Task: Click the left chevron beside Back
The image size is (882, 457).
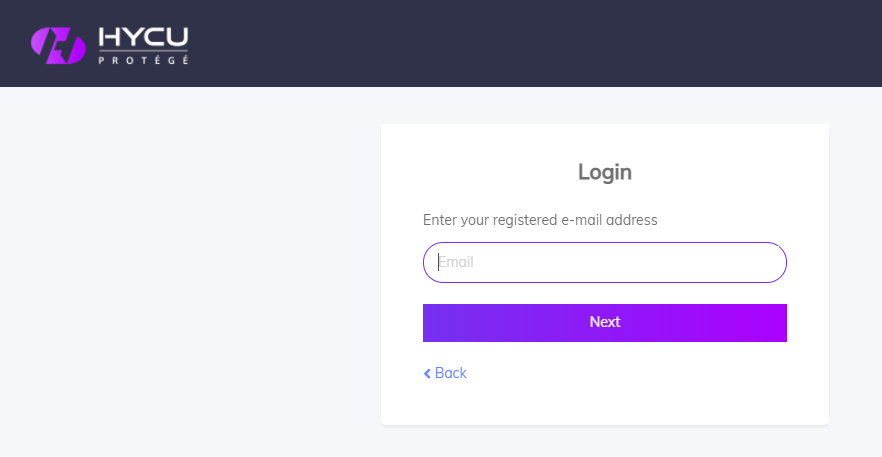Action: [427, 373]
